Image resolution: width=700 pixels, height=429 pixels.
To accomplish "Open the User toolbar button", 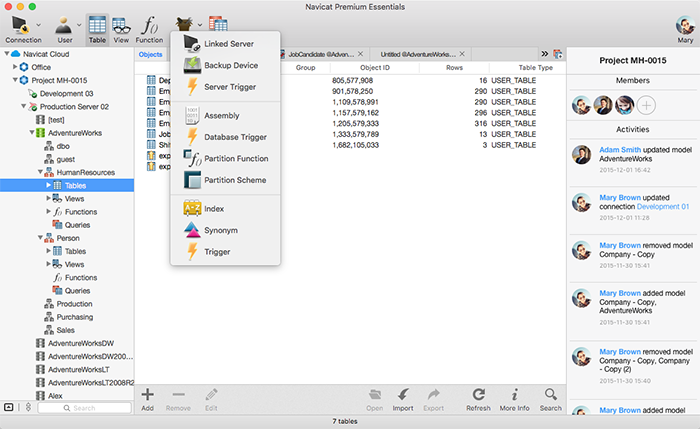I will pos(64,29).
